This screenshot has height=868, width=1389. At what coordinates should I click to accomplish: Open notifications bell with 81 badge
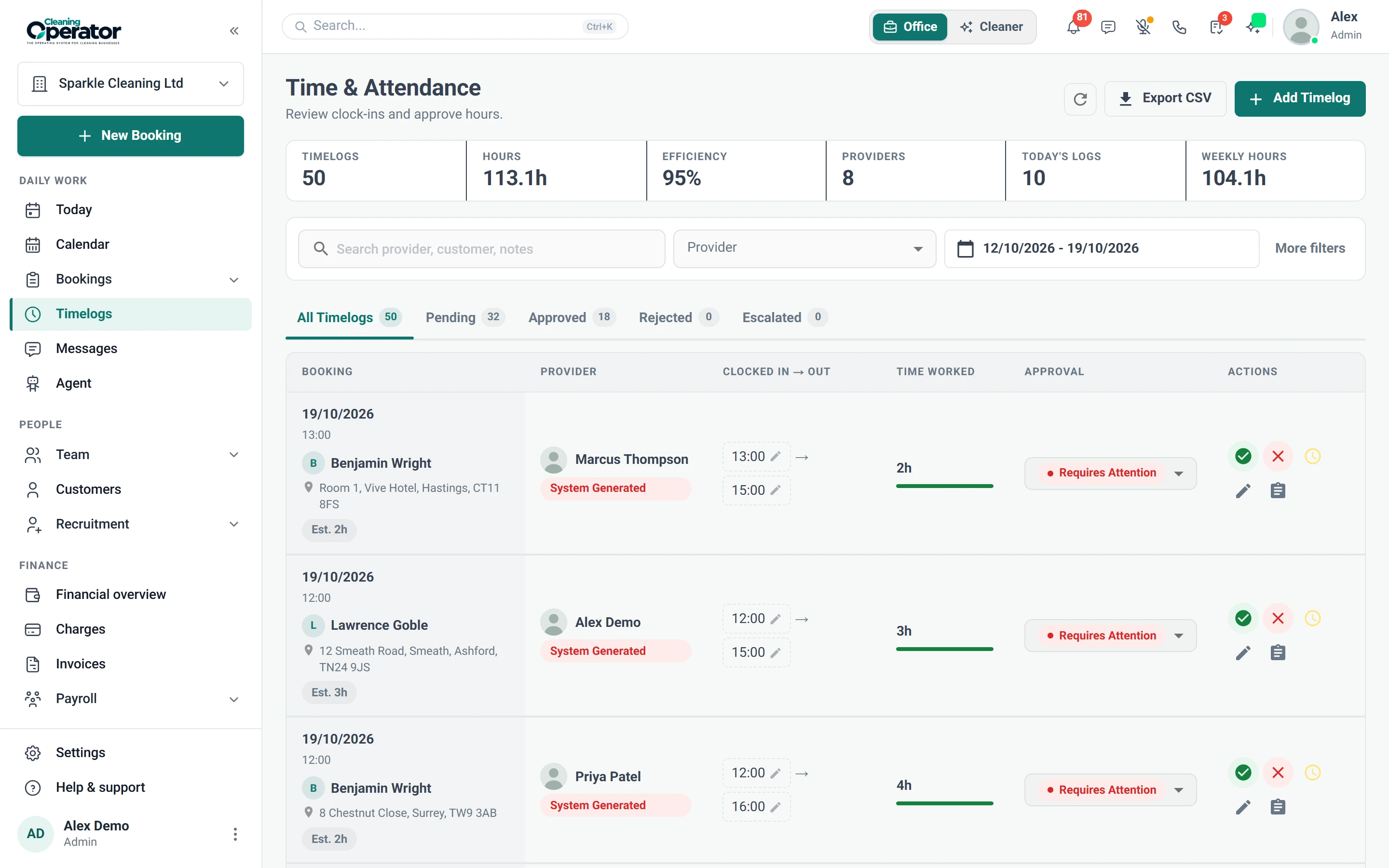[x=1073, y=27]
